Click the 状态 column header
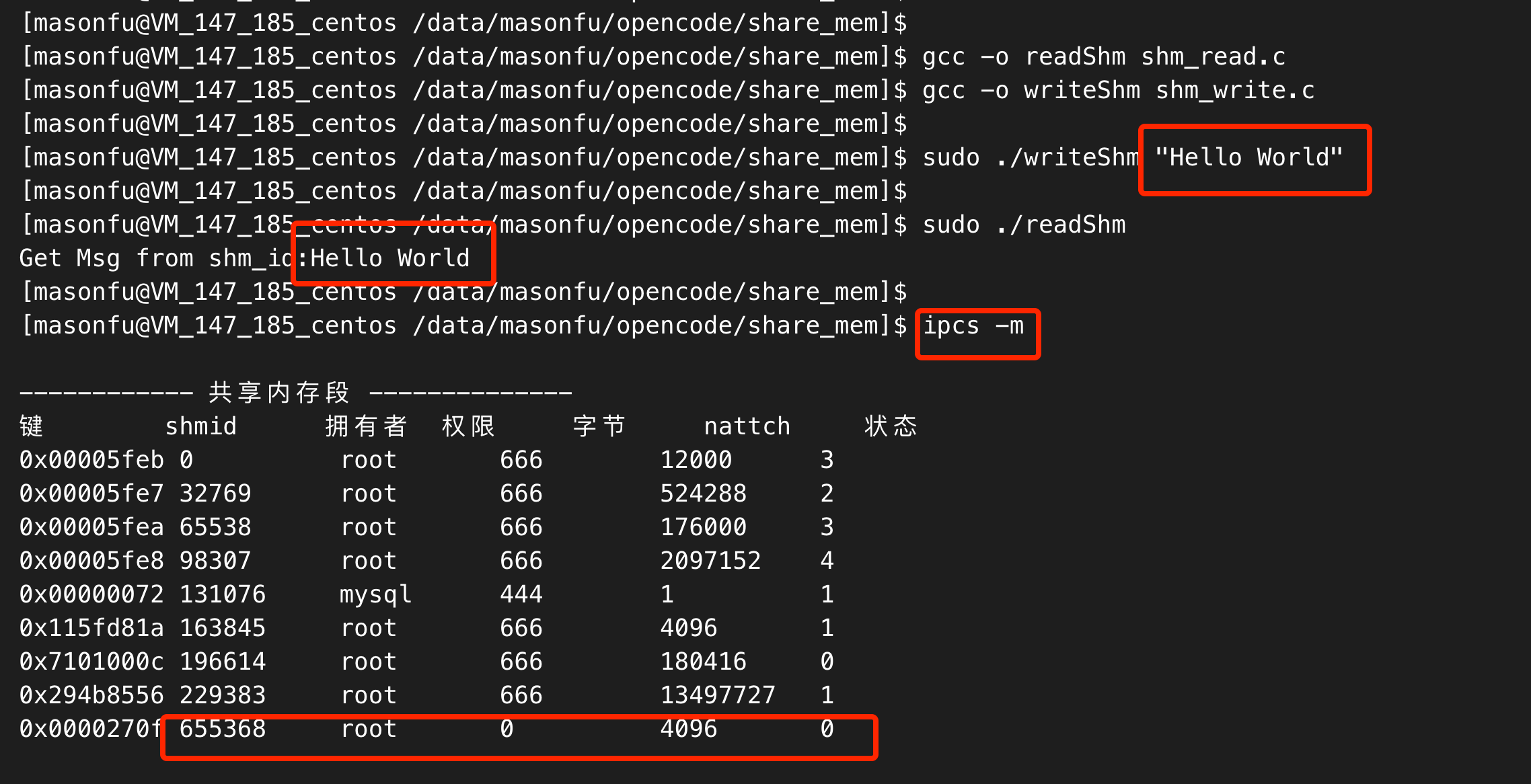1531x784 pixels. tap(891, 426)
